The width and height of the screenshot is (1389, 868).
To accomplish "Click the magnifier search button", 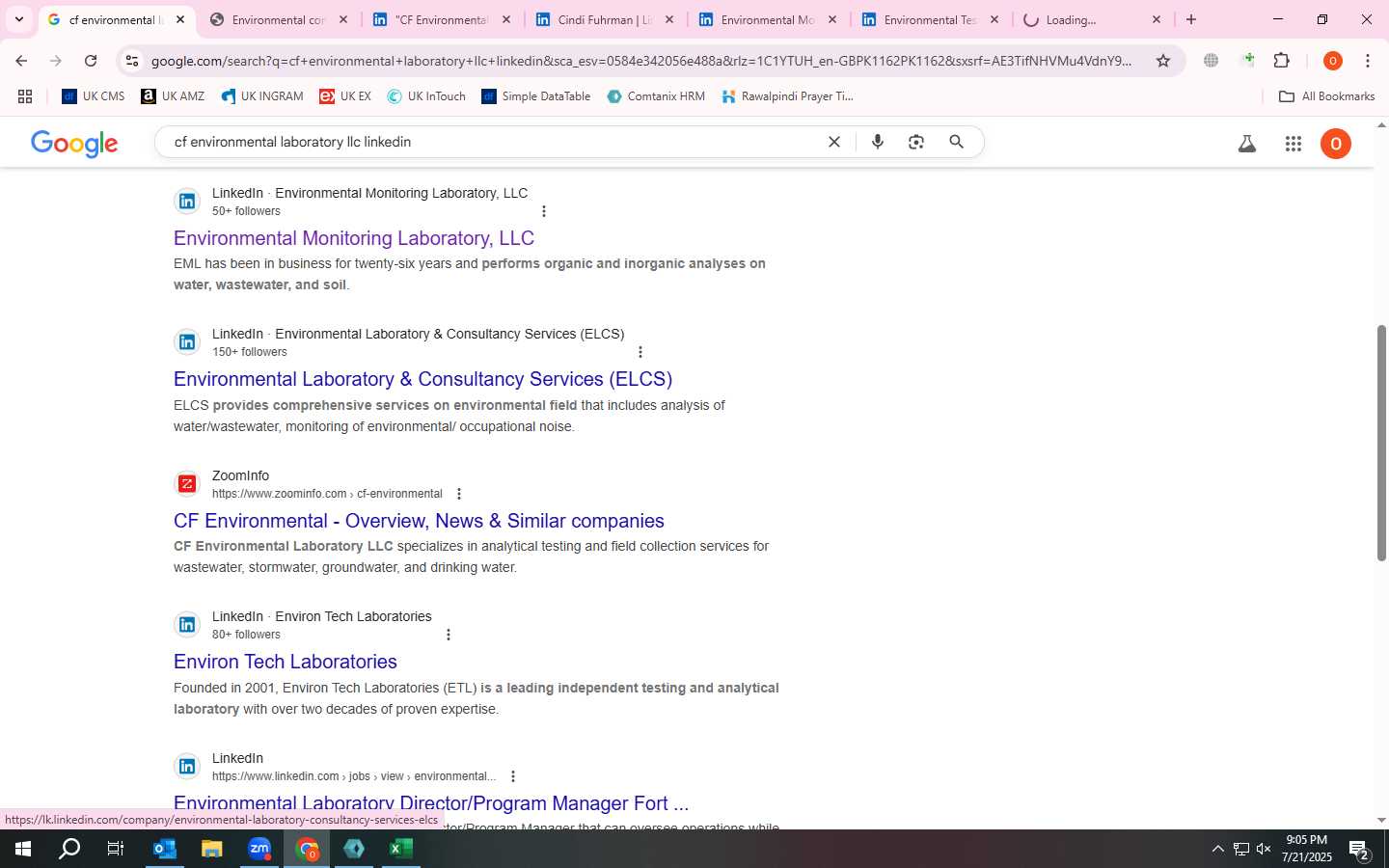I will click(956, 142).
